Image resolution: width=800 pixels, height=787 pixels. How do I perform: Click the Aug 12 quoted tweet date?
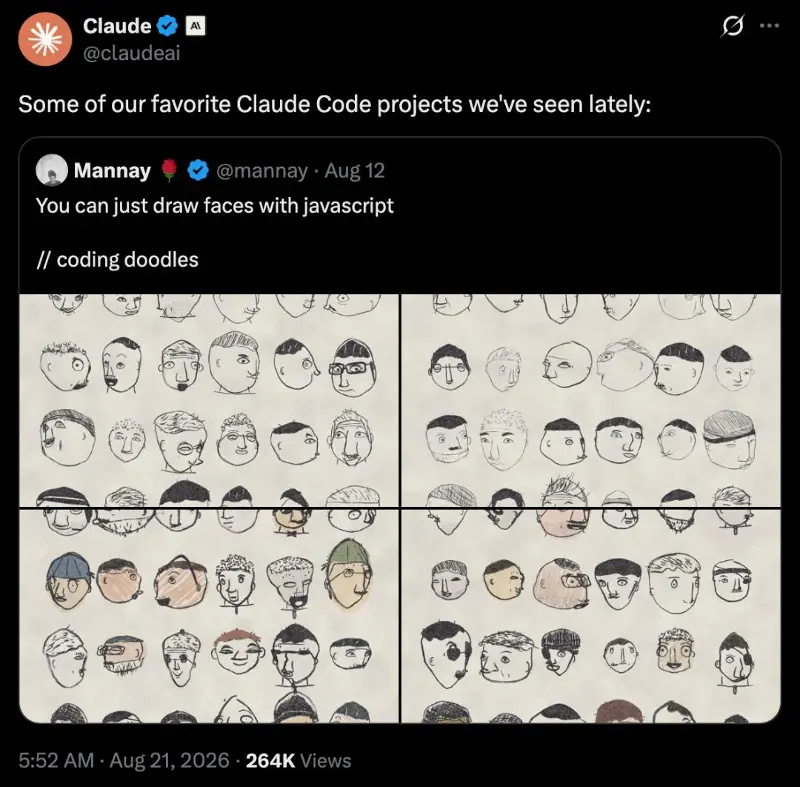355,170
